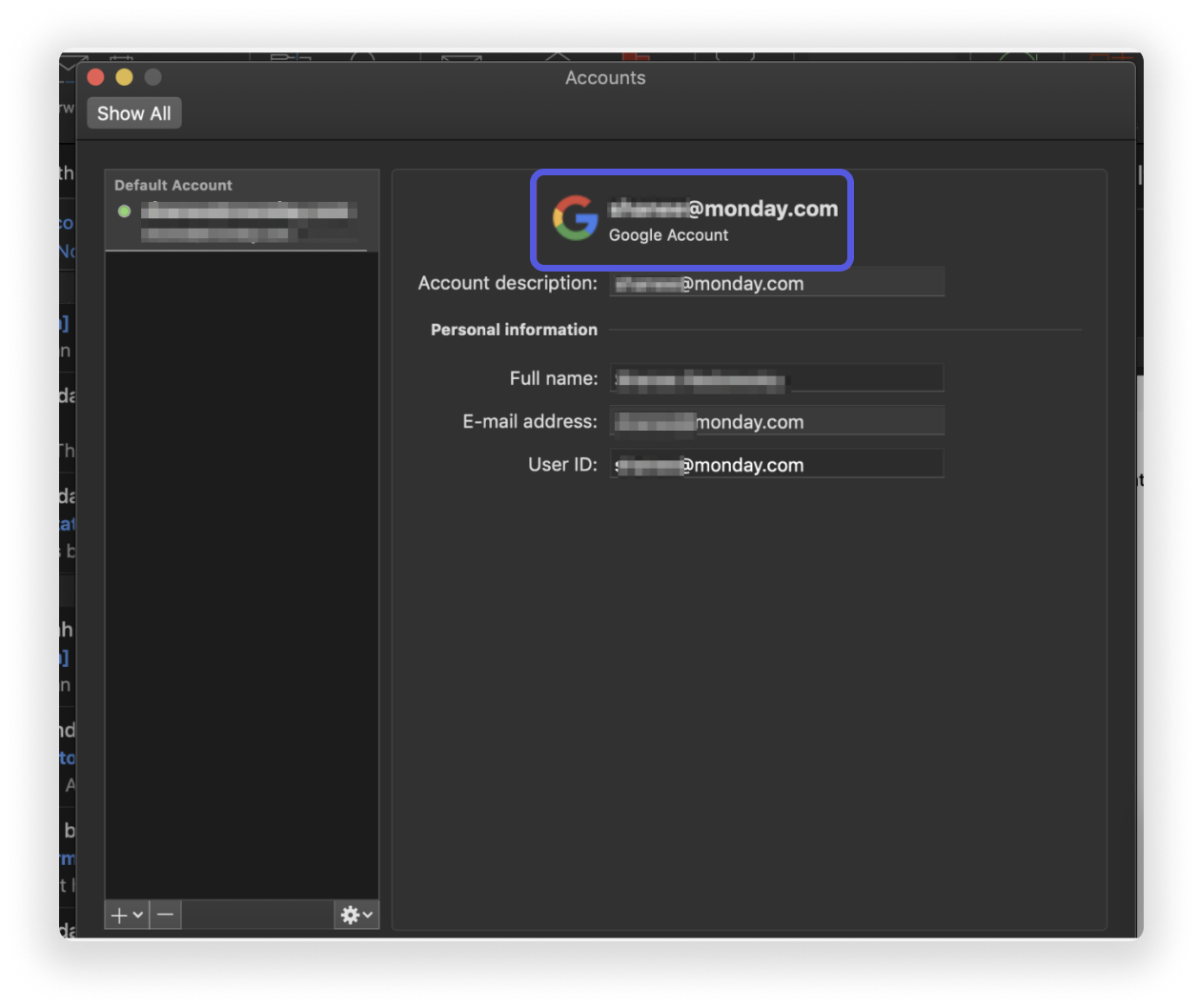1199x1008 pixels.
Task: Click the Full name field
Action: click(x=775, y=377)
